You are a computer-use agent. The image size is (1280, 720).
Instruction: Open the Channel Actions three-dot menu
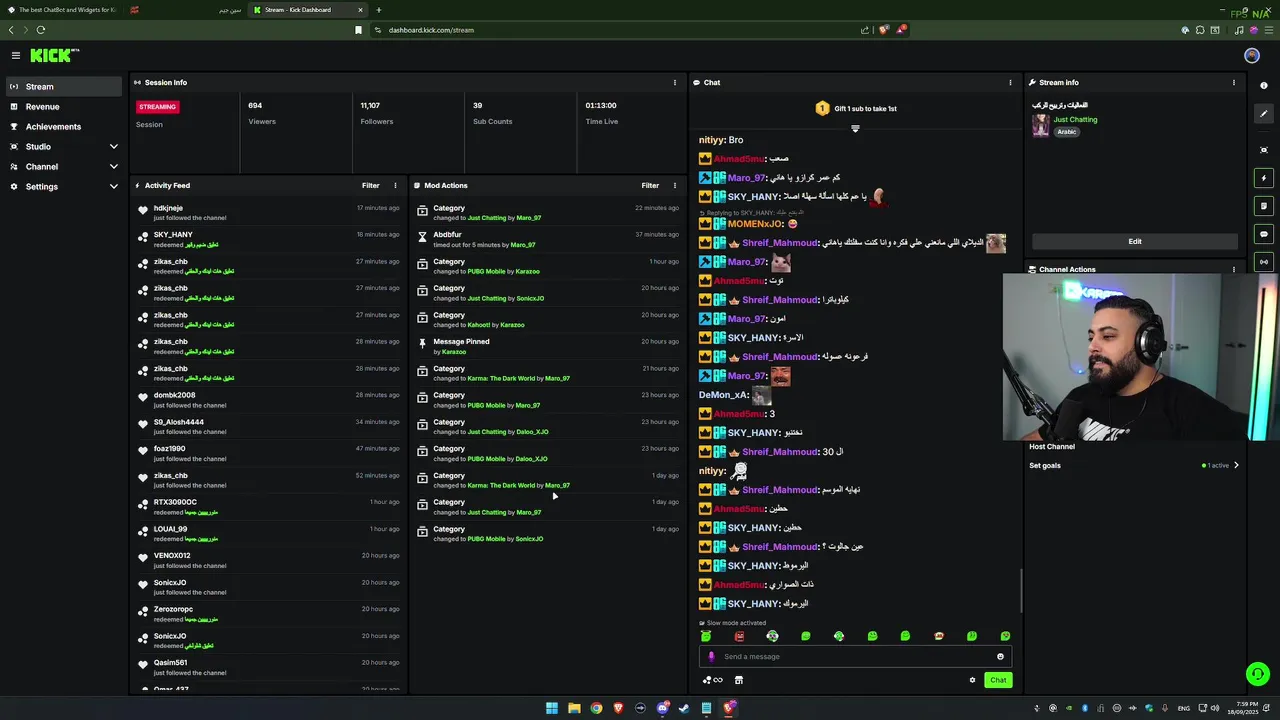(1234, 269)
